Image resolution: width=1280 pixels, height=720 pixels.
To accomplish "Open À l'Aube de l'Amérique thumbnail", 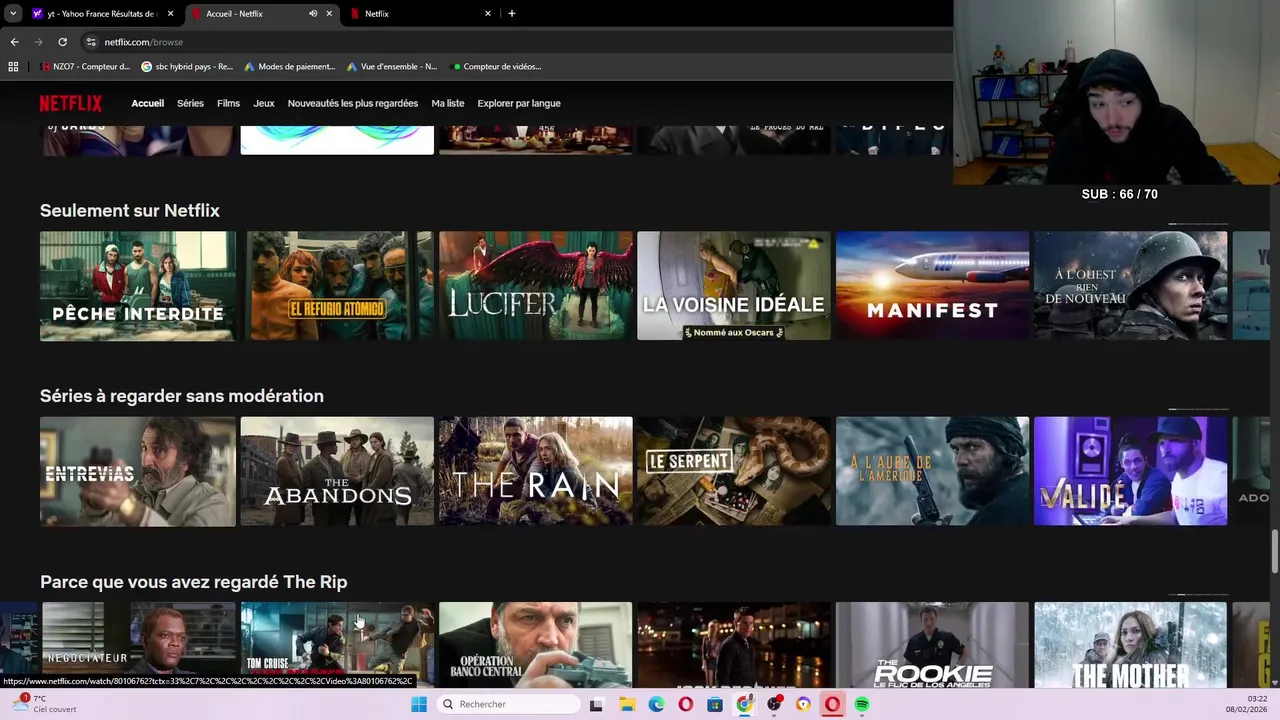I will [932, 471].
